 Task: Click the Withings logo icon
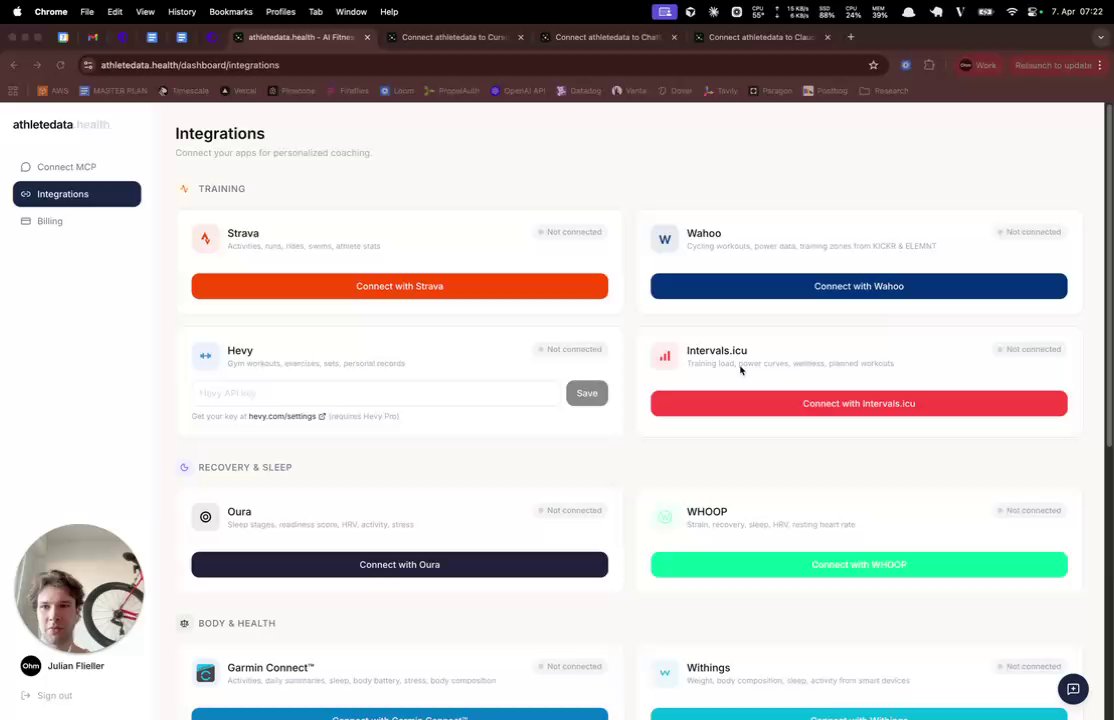[664, 673]
